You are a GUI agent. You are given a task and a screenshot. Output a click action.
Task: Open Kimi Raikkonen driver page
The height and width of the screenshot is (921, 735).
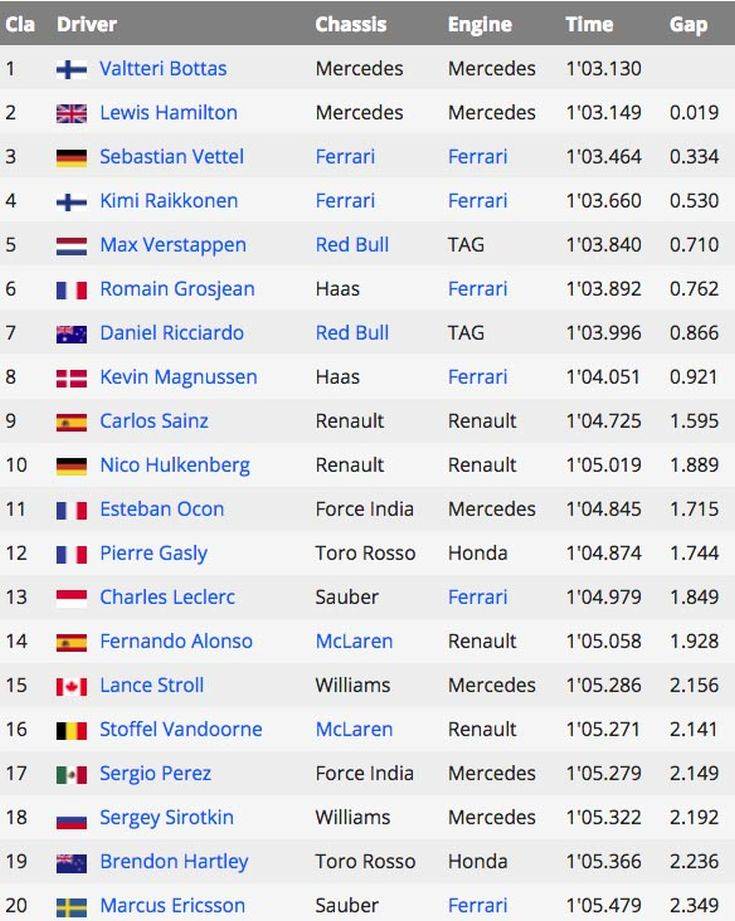tap(169, 201)
